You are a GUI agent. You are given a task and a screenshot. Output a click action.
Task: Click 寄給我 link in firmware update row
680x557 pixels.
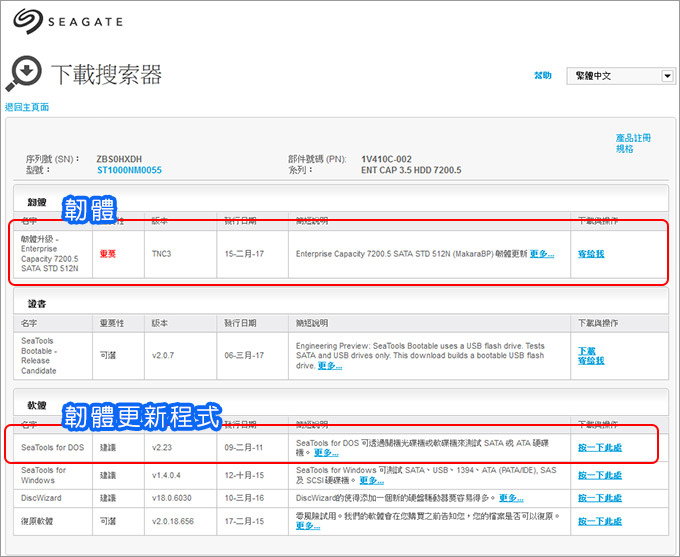[x=591, y=254]
